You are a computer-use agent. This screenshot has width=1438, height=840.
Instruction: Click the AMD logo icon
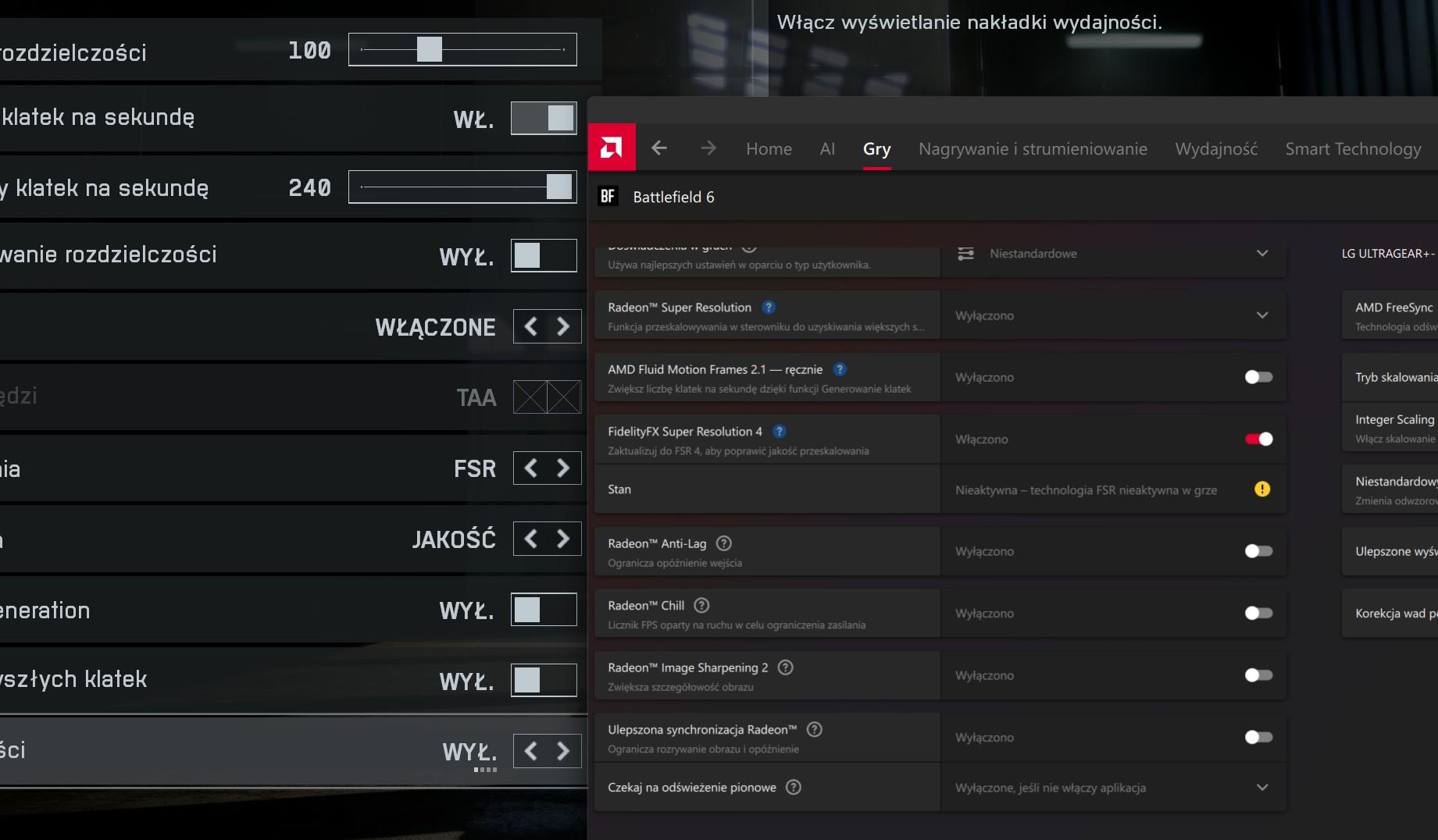pos(612,148)
